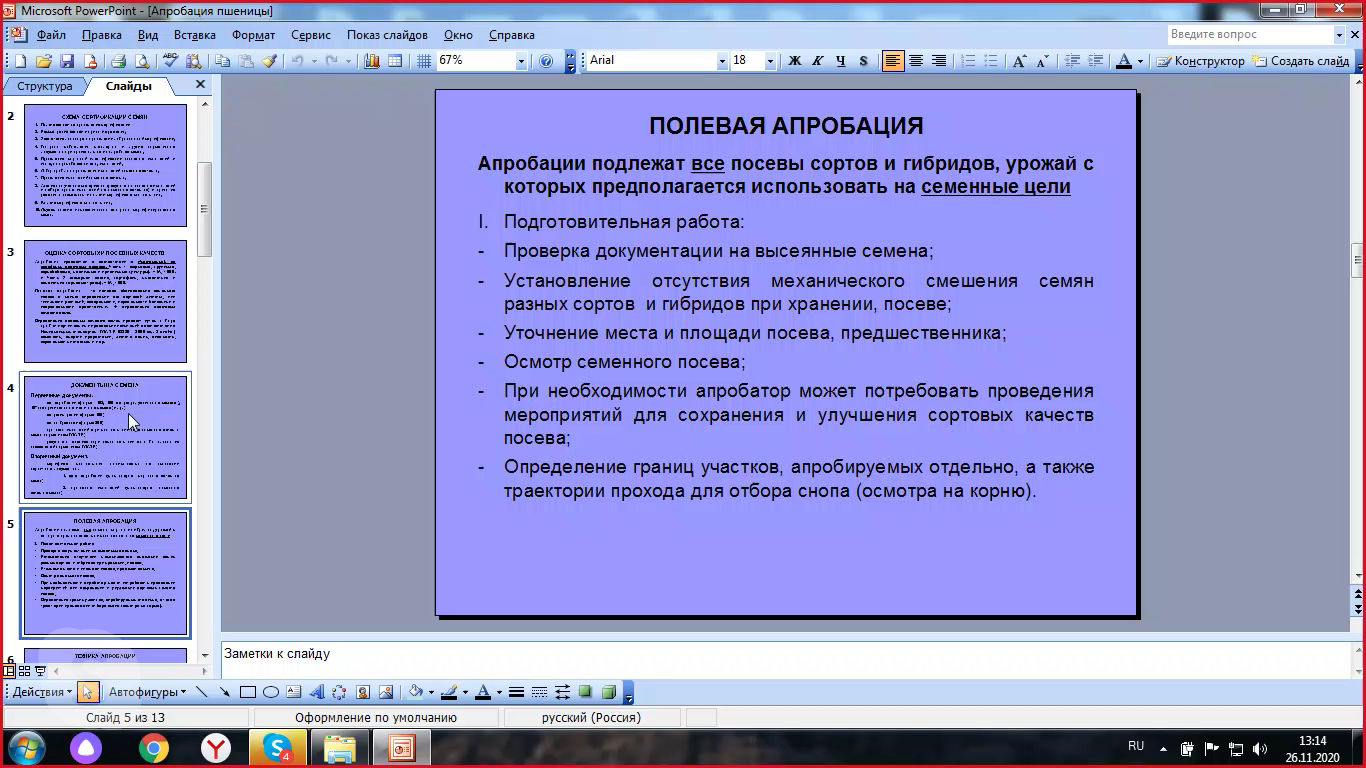The height and width of the screenshot is (768, 1366).
Task: Expand the font color dropdown arrow in formatting toolbar
Action: 1140,61
